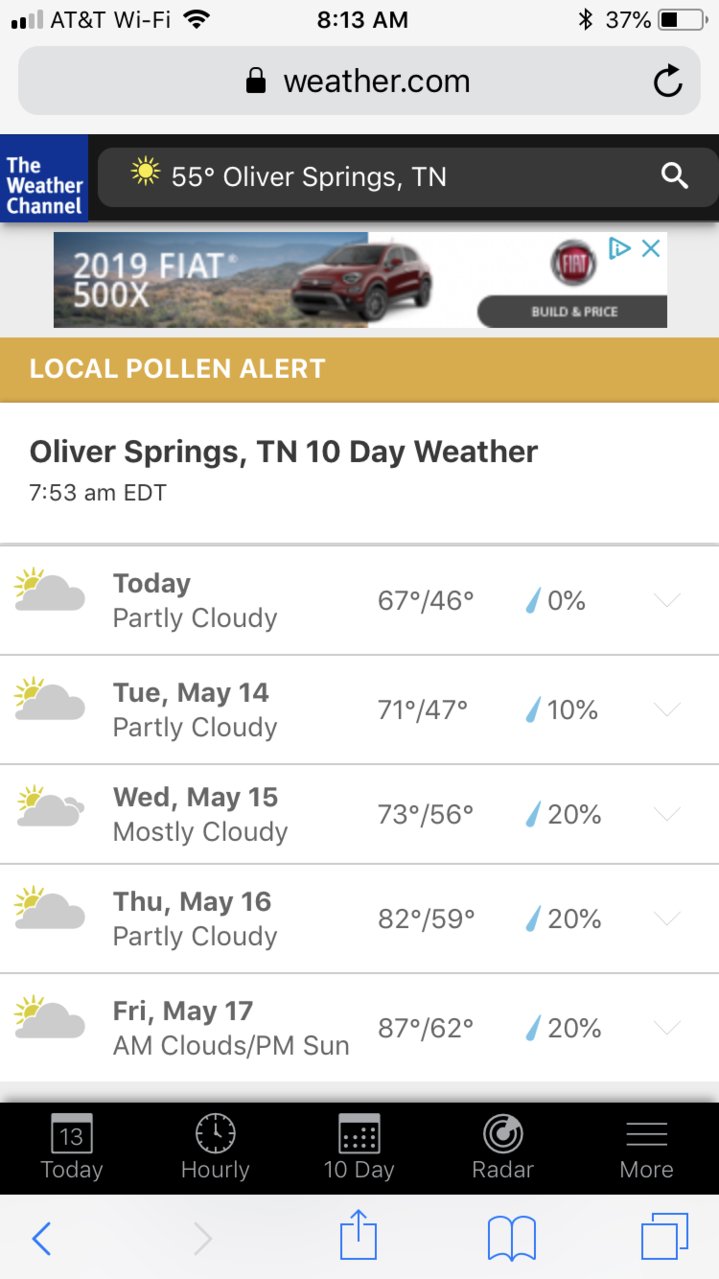The width and height of the screenshot is (719, 1279).
Task: Open Safari share sheet icon
Action: (358, 1237)
